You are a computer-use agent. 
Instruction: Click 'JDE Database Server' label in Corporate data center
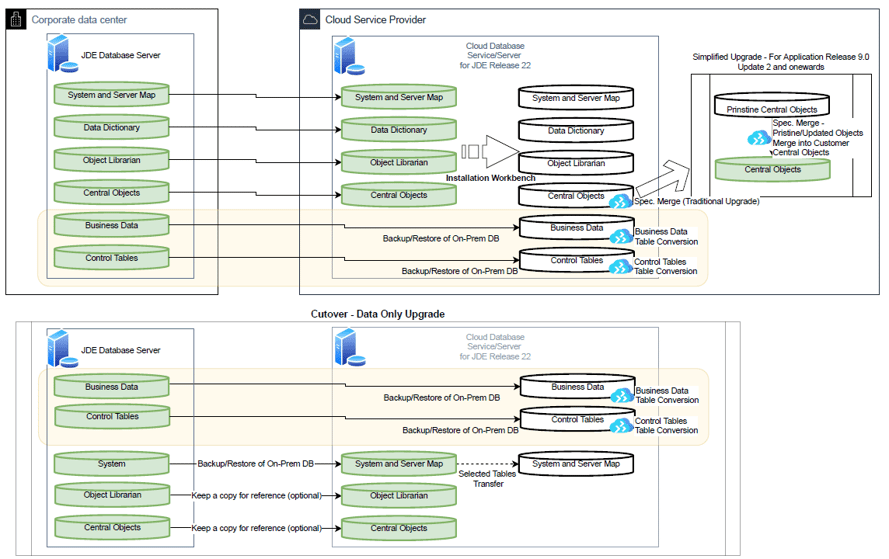tap(121, 55)
